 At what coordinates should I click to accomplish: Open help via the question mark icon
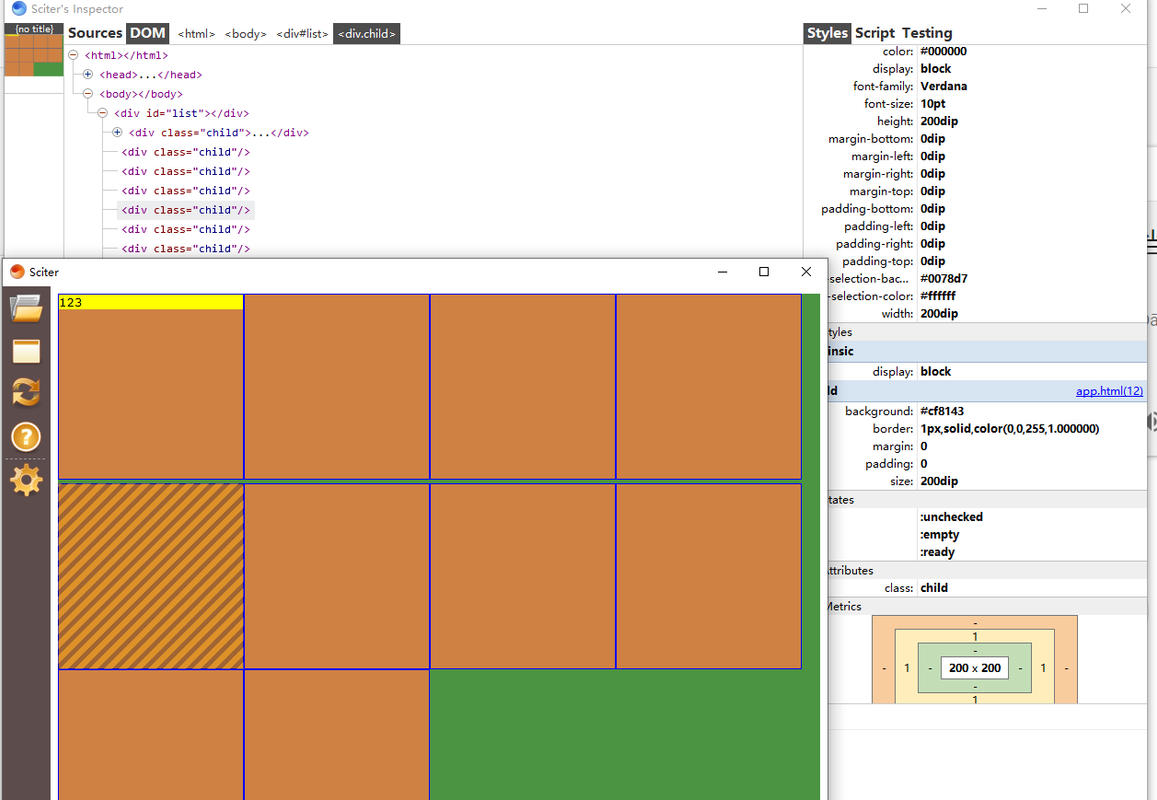(26, 437)
